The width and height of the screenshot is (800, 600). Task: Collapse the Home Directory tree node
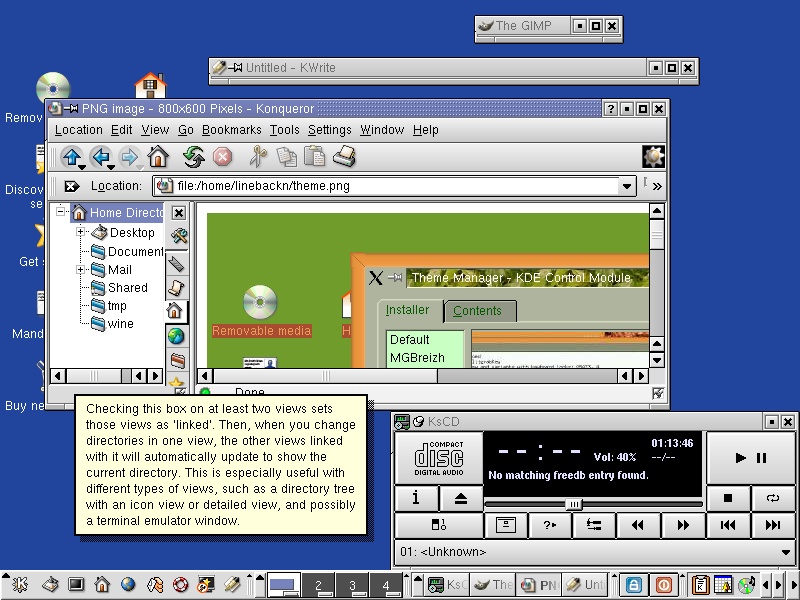[x=60, y=211]
